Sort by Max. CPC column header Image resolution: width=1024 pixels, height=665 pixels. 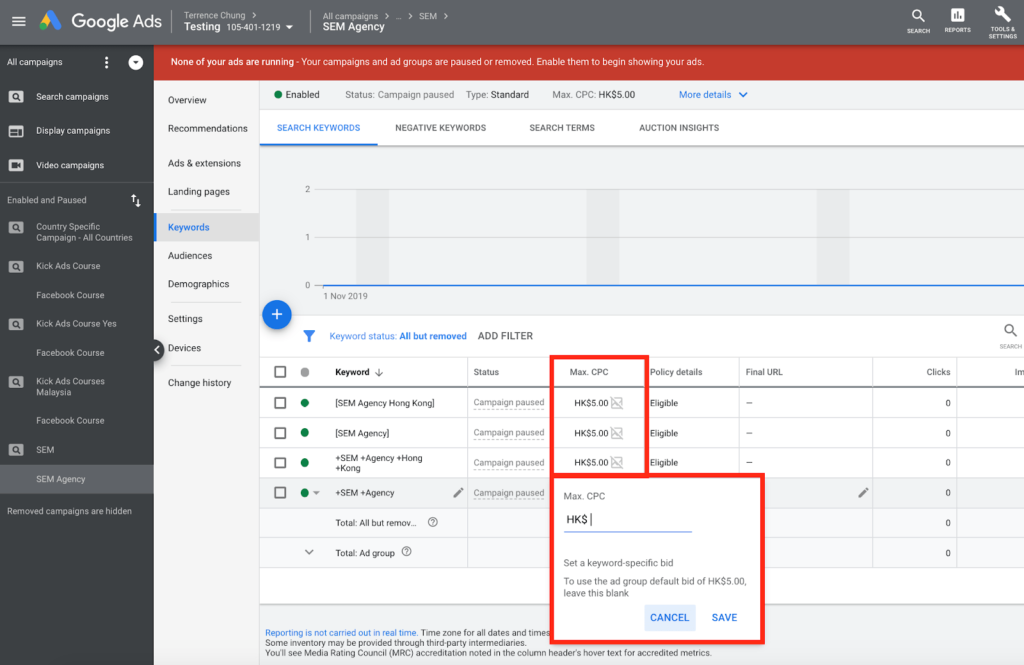coord(588,372)
